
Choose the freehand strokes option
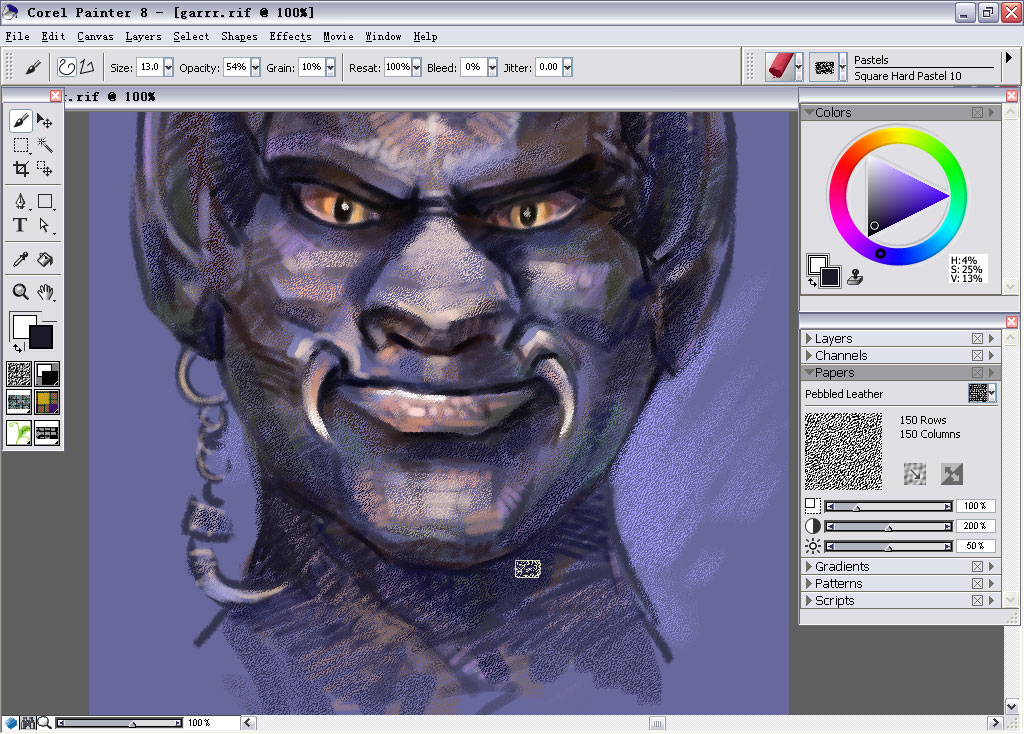[67, 67]
